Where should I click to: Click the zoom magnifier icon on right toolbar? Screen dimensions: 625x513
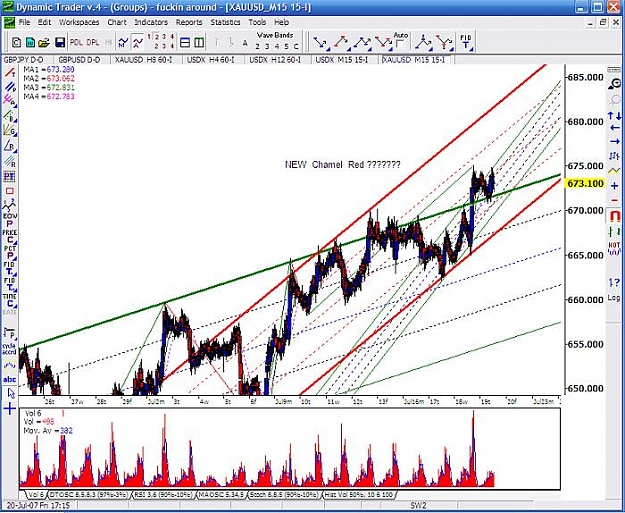point(614,83)
